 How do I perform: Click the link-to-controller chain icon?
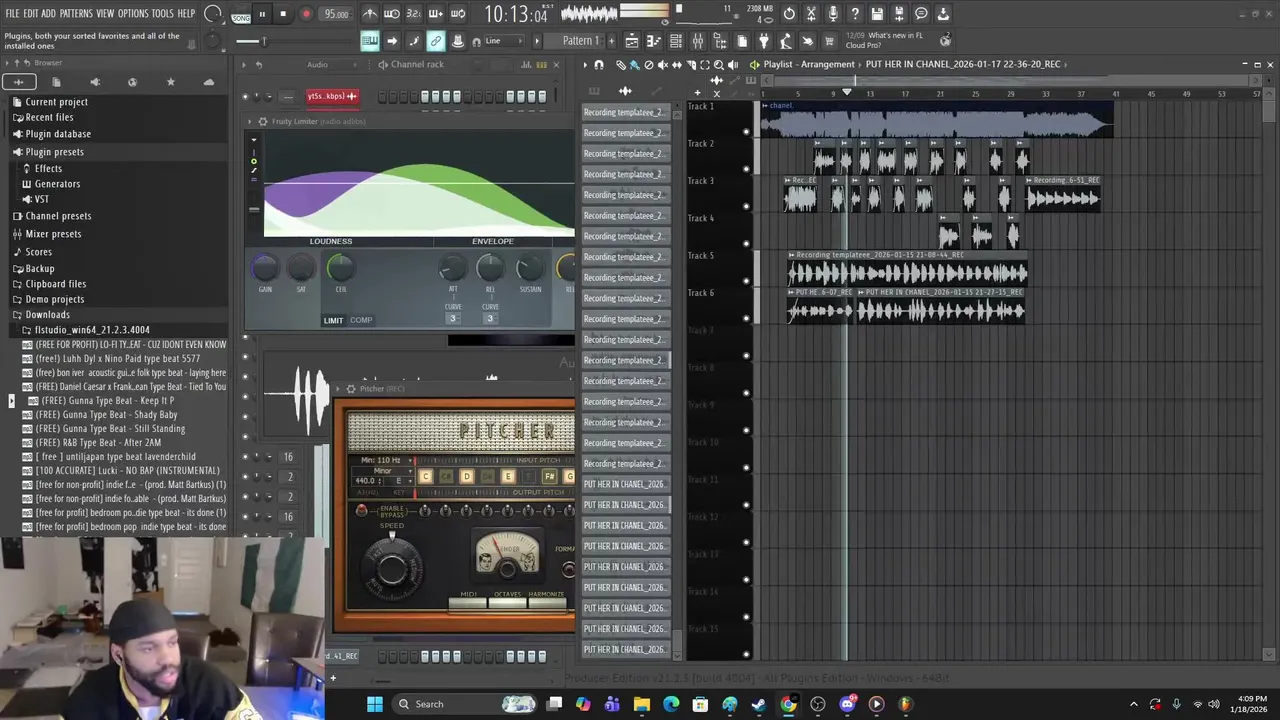click(x=436, y=41)
